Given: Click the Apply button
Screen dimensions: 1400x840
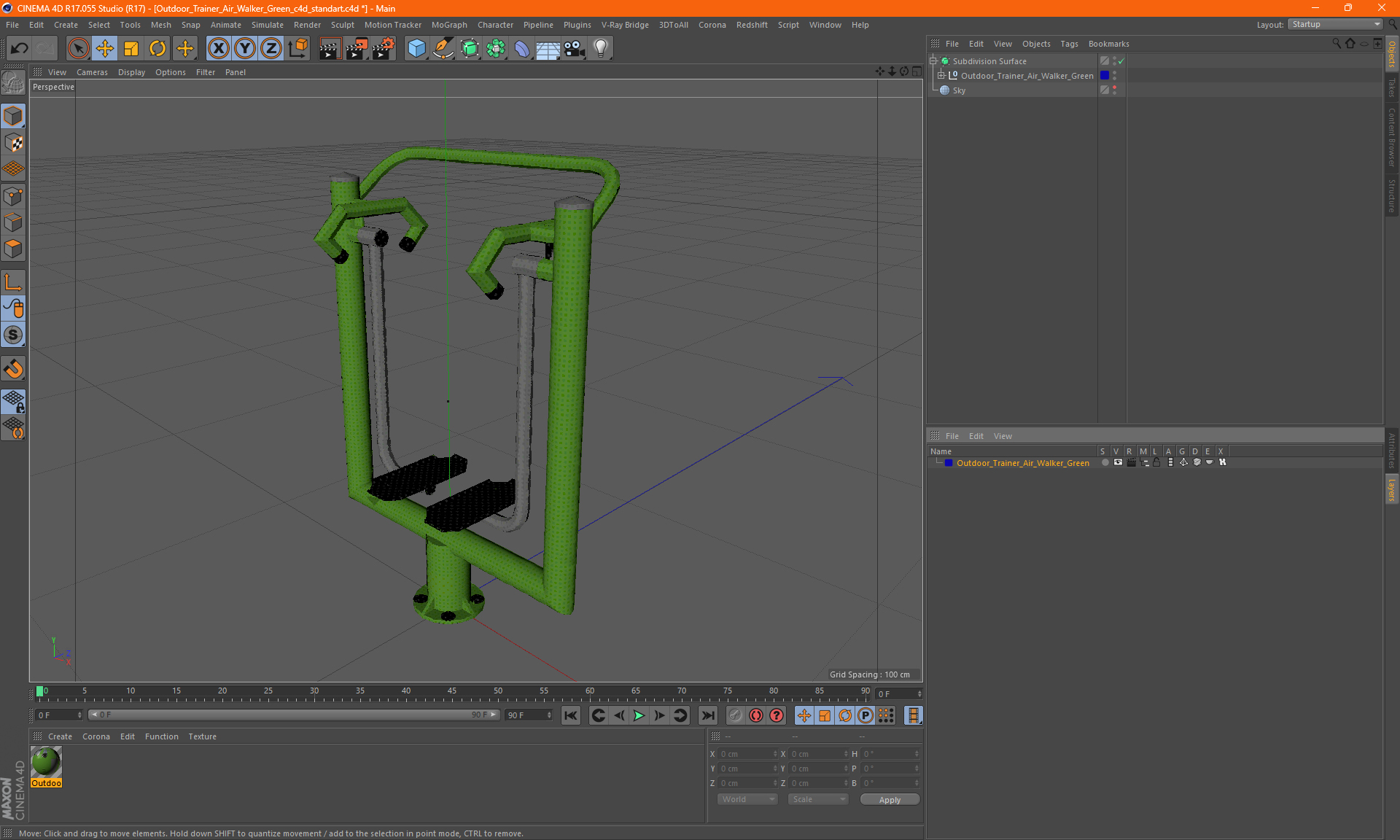Looking at the screenshot, I should click(889, 800).
